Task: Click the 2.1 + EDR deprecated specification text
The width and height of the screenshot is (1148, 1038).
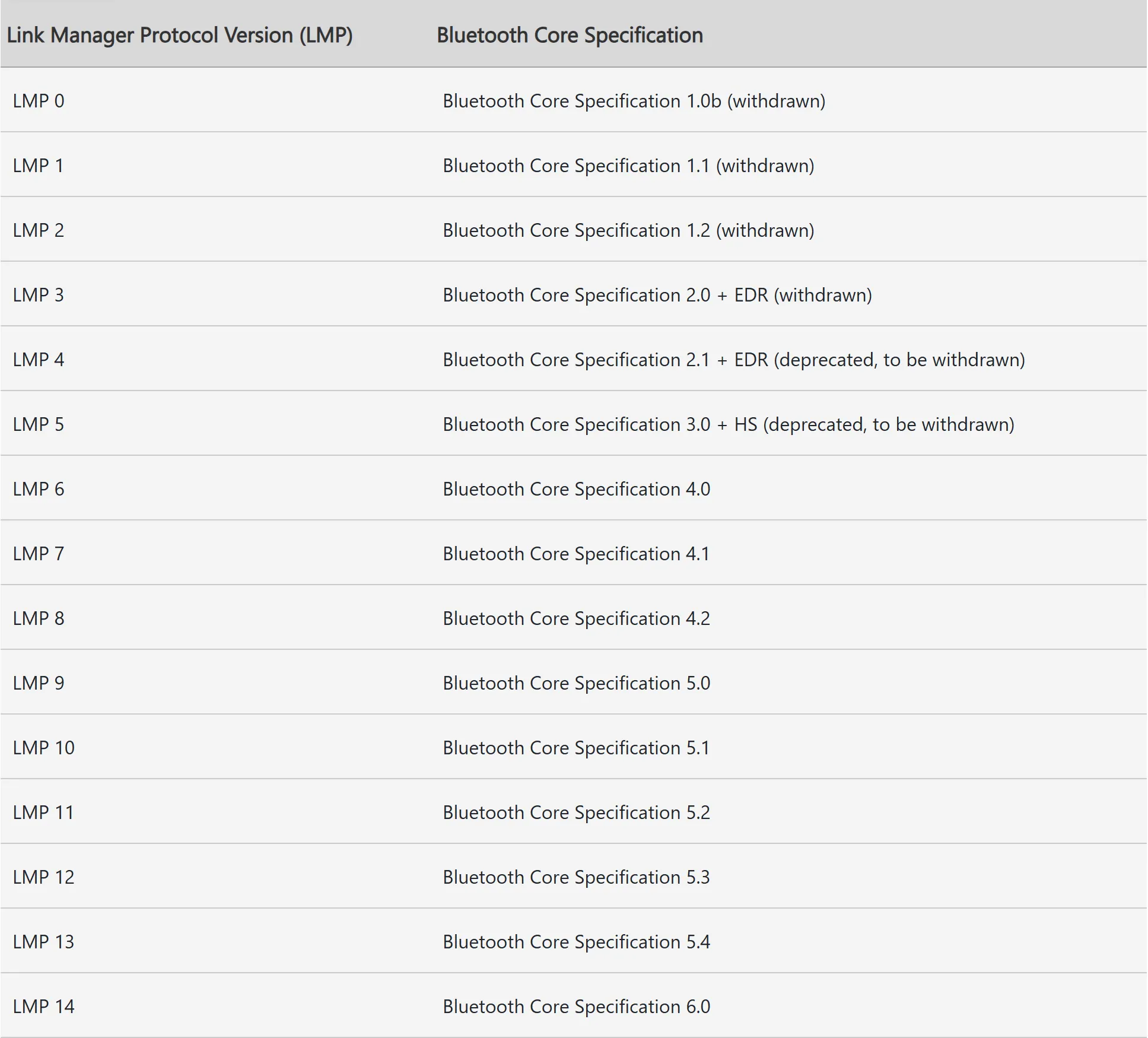Action: pyautogui.click(x=734, y=360)
